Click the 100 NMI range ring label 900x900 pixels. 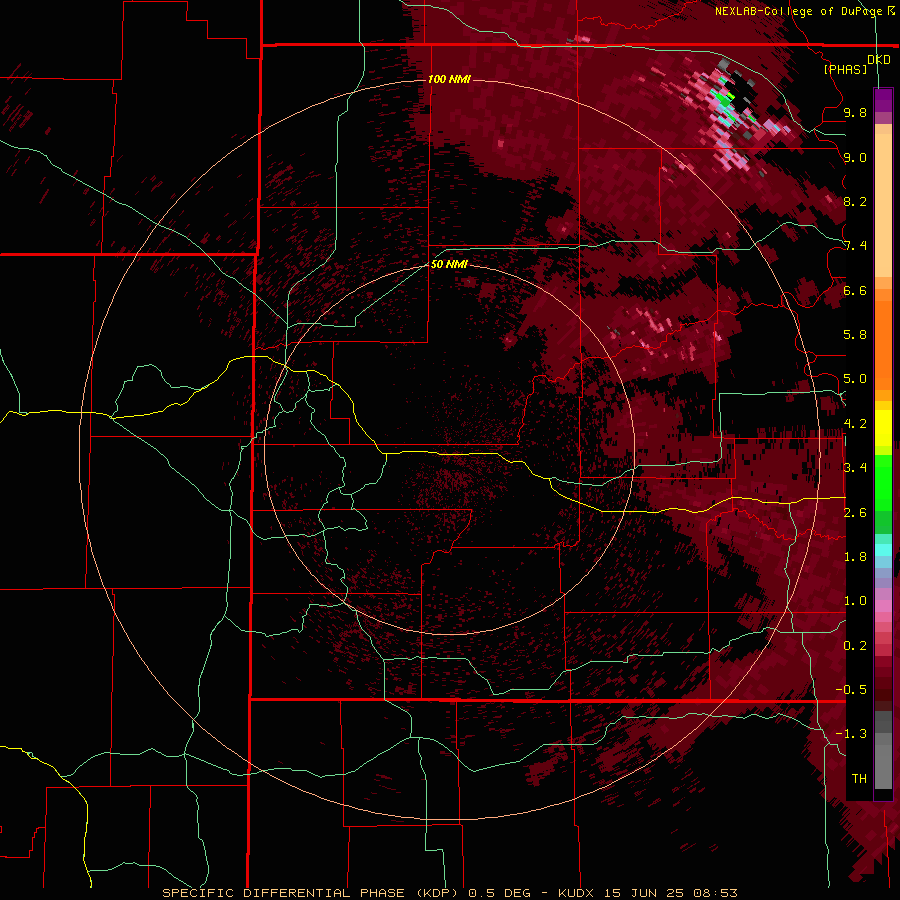pyautogui.click(x=449, y=79)
